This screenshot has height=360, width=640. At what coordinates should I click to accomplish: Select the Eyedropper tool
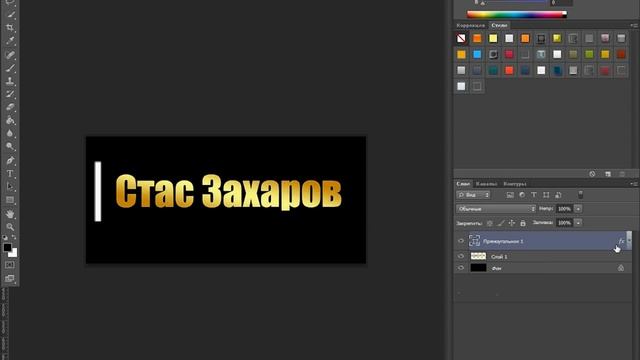point(10,41)
